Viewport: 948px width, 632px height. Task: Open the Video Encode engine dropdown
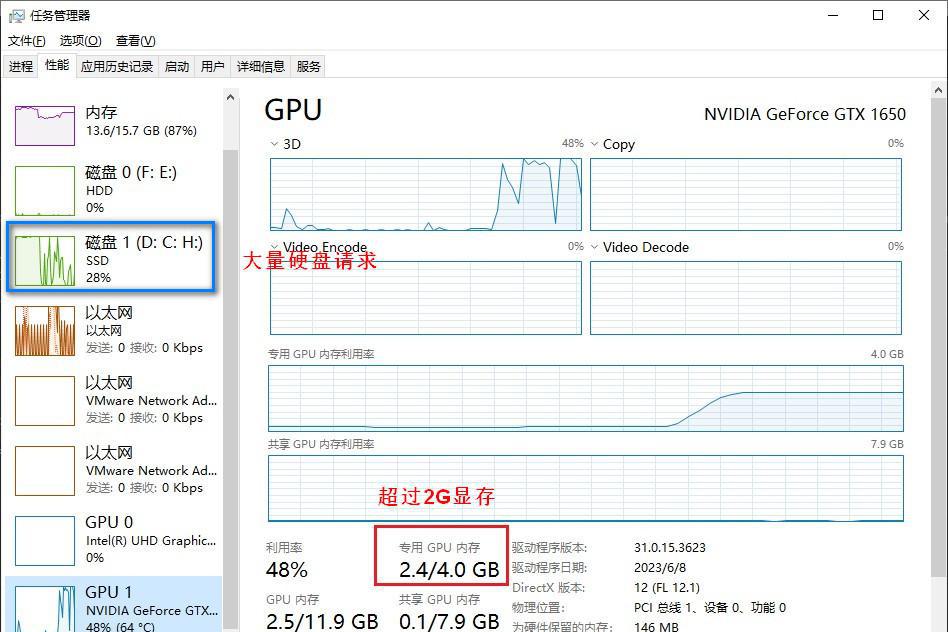(276, 247)
